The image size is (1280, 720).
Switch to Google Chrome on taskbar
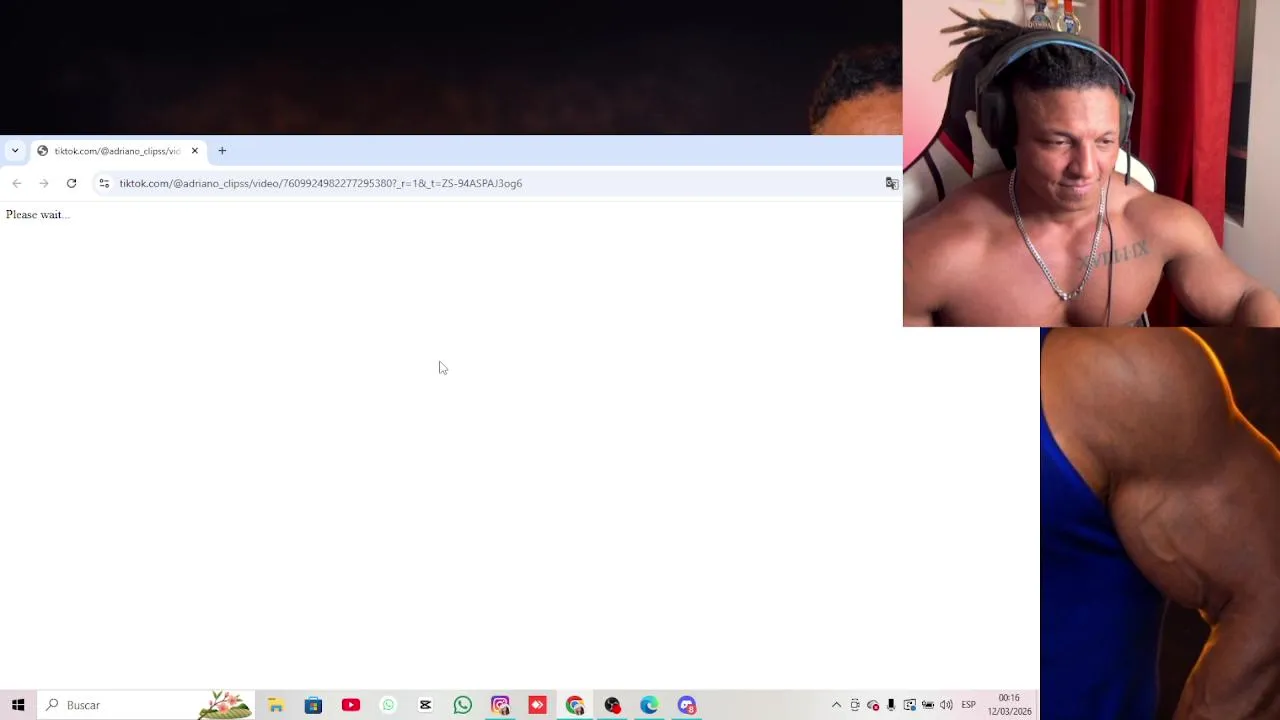click(575, 705)
